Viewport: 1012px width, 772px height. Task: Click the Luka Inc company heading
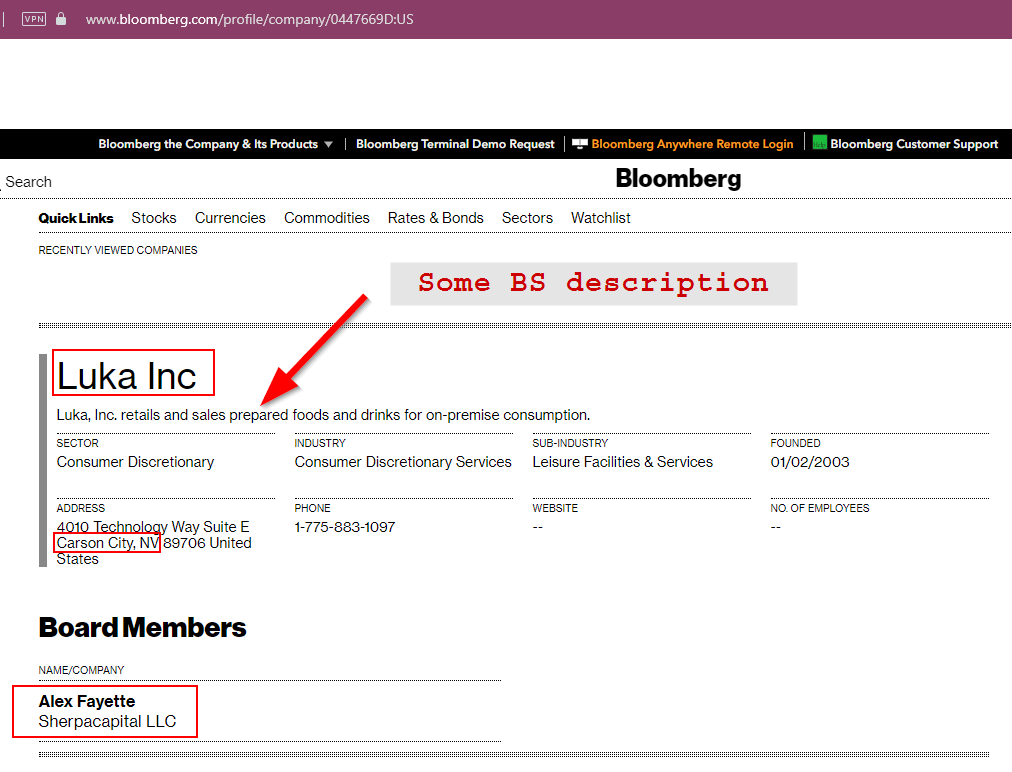pyautogui.click(x=126, y=376)
